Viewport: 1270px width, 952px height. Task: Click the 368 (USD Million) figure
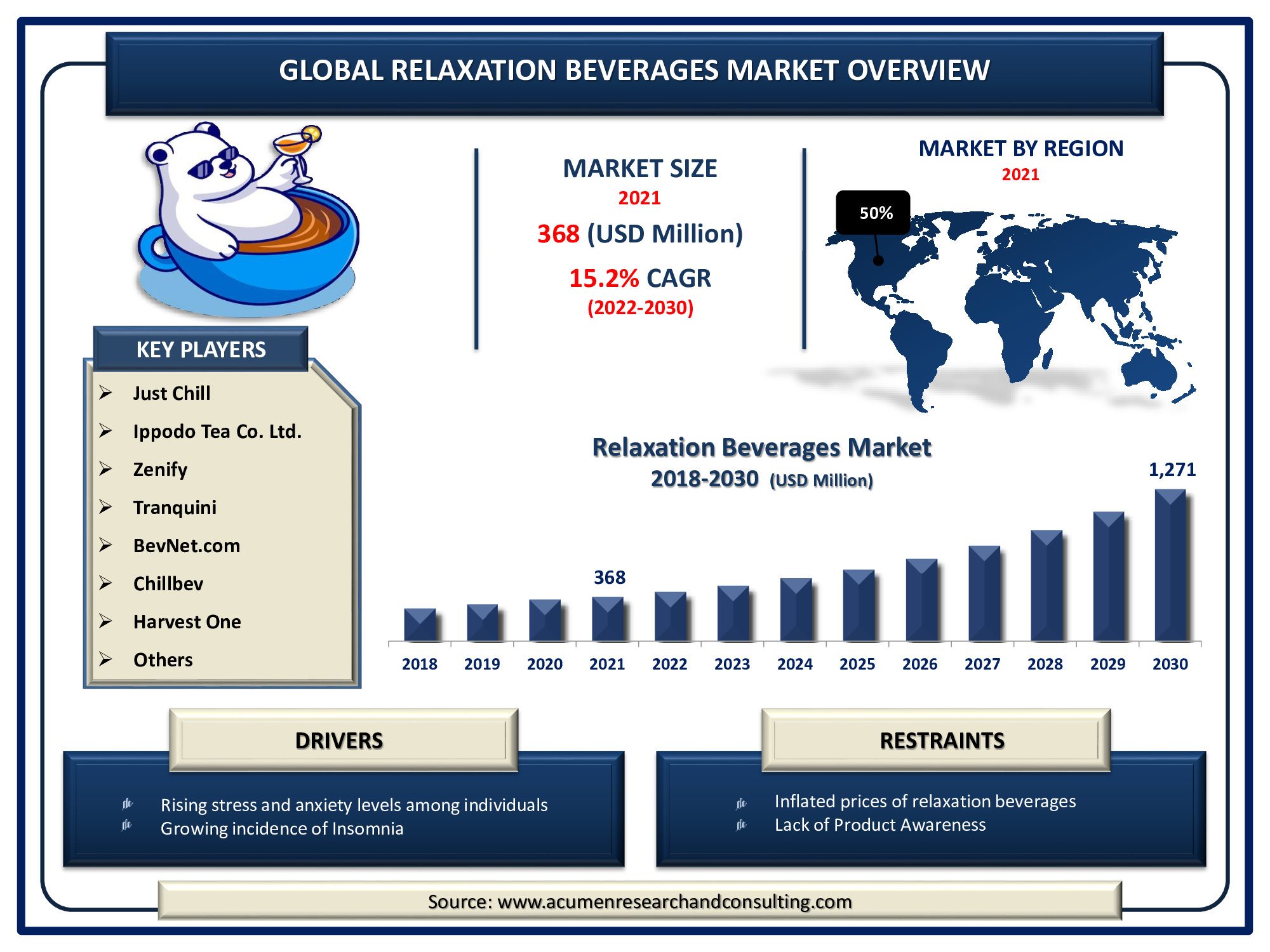[640, 234]
